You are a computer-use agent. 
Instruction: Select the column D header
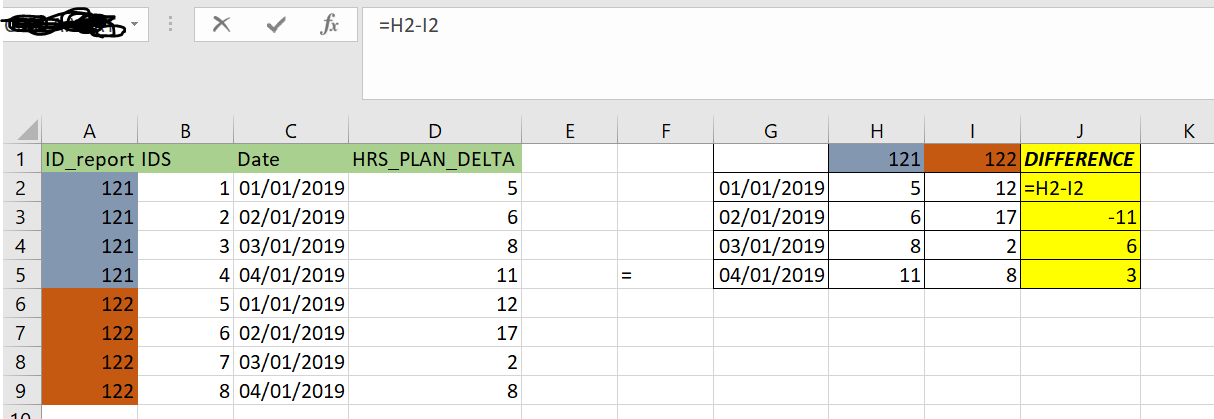tap(435, 130)
